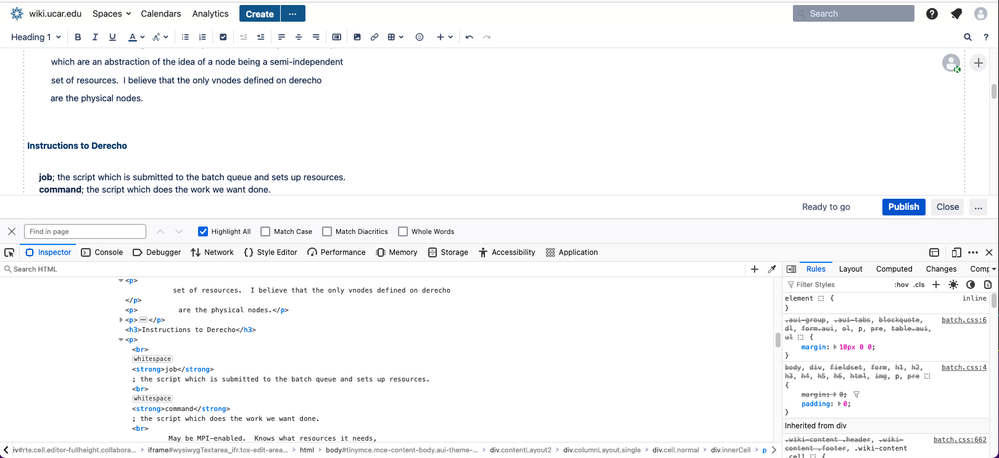Switch to the Network tab

212,252
